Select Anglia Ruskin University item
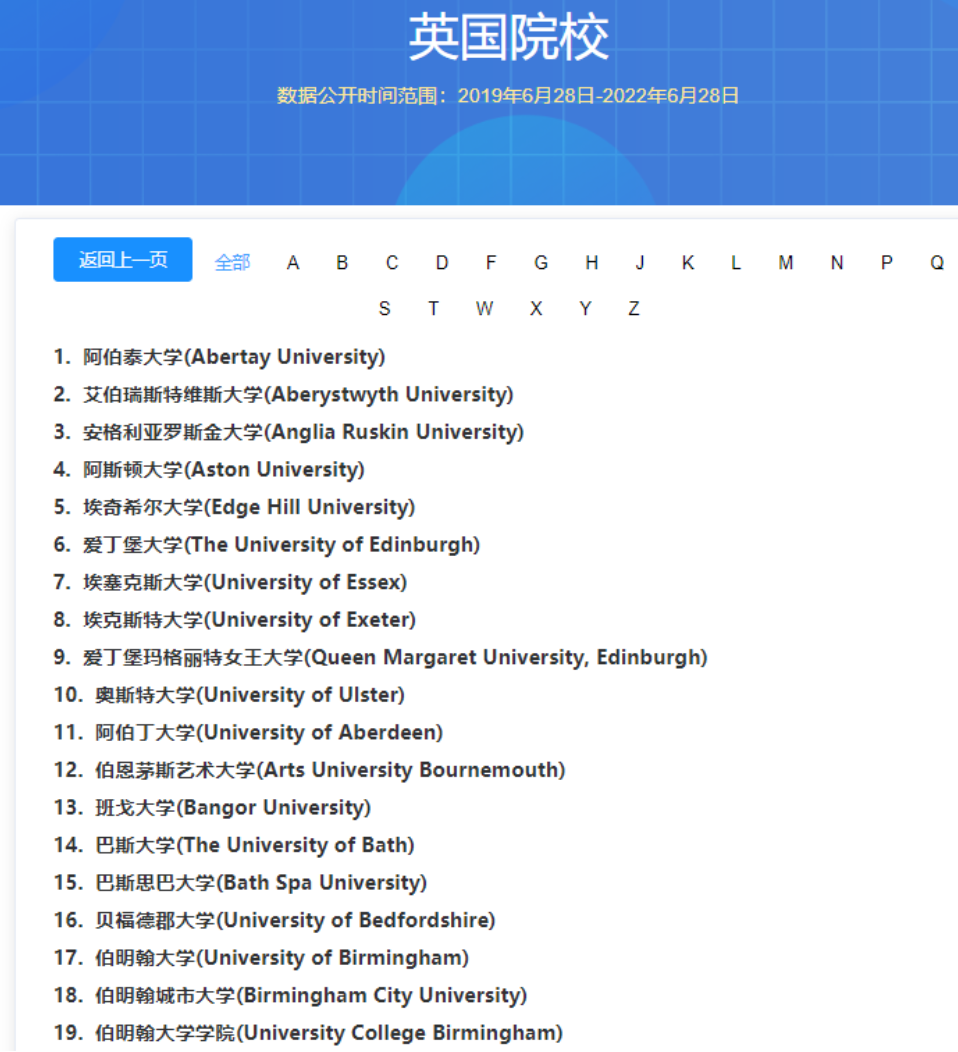Image resolution: width=958 pixels, height=1052 pixels. pos(302,432)
